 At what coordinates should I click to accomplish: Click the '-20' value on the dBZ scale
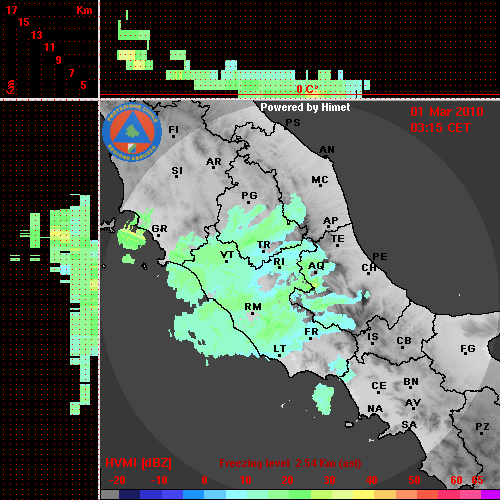coord(117,480)
